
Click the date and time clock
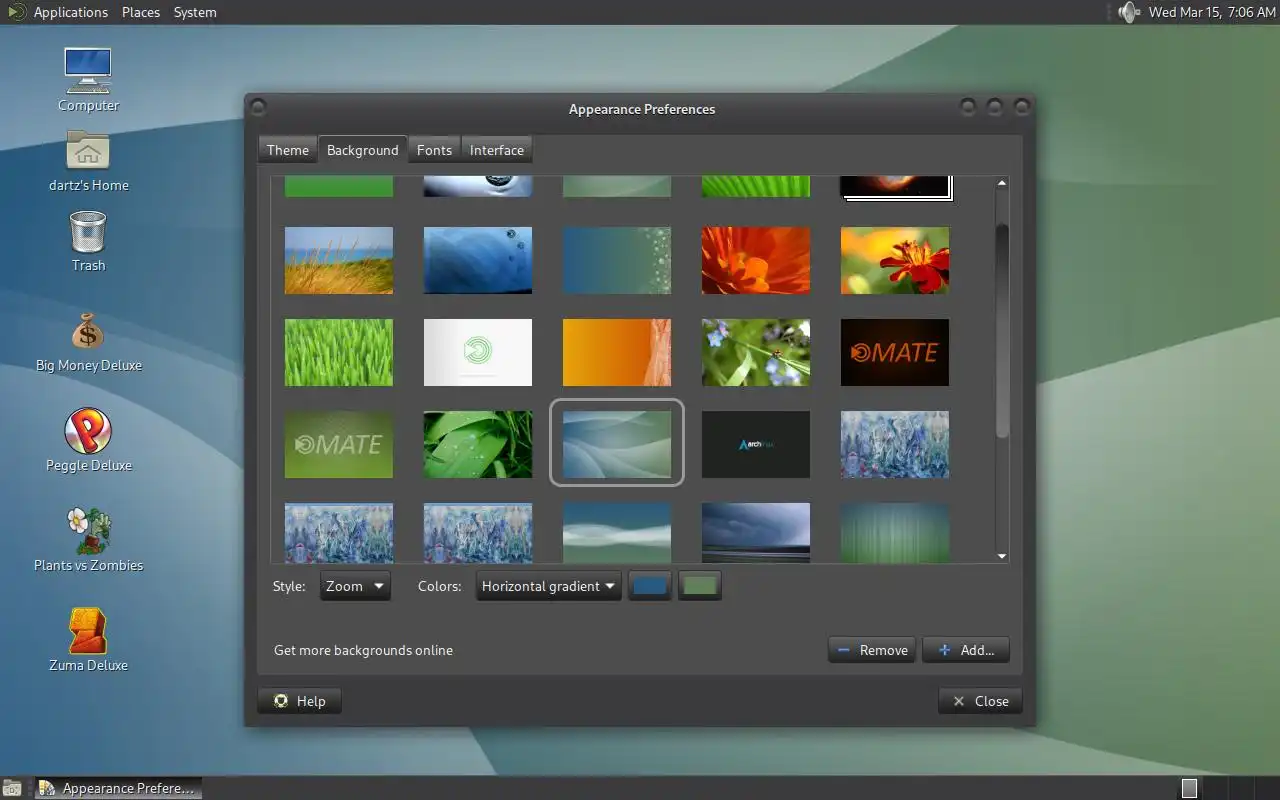(1210, 12)
